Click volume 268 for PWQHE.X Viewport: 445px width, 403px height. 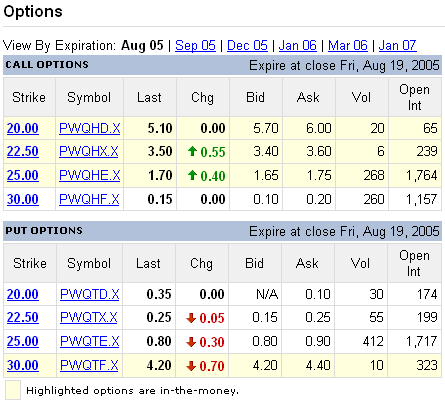tap(374, 175)
